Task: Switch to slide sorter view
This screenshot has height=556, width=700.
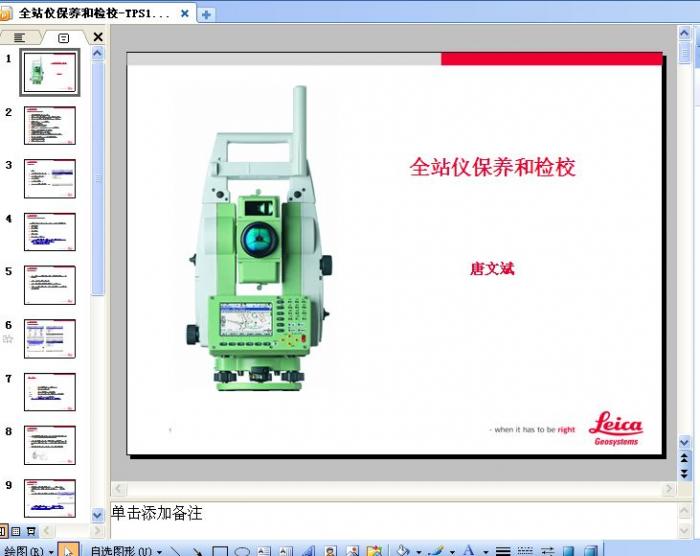Action: [16, 531]
